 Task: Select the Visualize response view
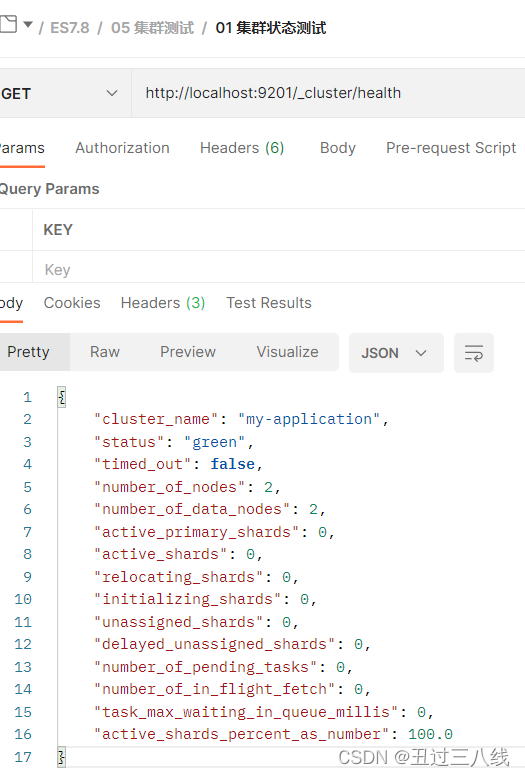tap(288, 352)
